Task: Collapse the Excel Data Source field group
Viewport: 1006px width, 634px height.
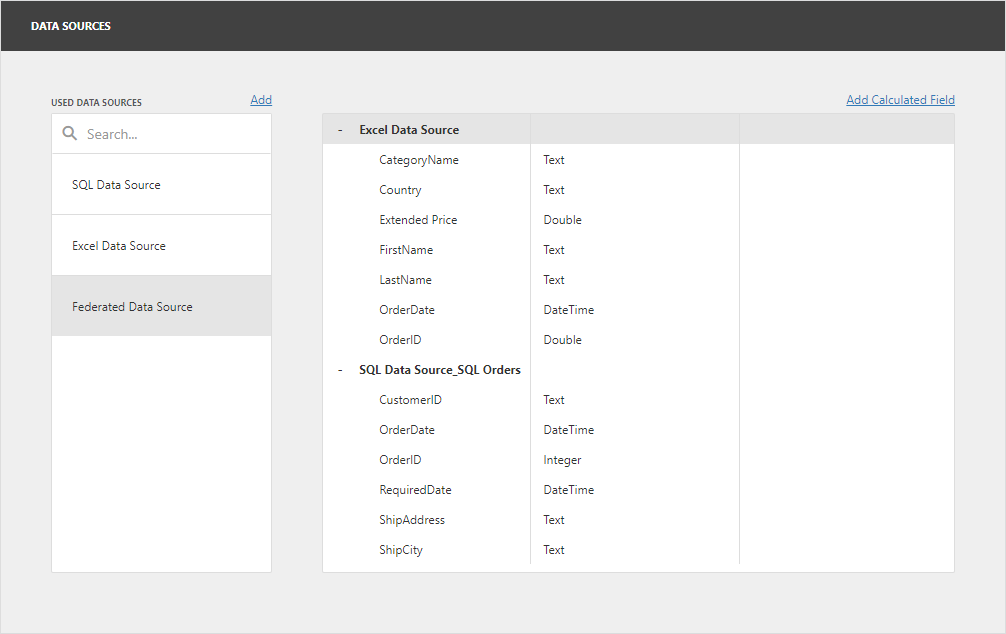Action: [x=339, y=129]
